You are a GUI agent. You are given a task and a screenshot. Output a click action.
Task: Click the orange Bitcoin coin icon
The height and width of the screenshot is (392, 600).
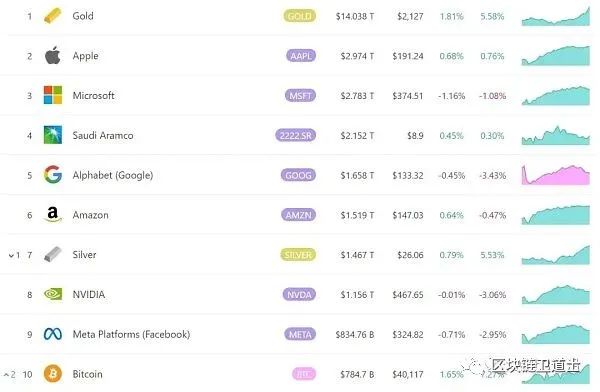53,374
